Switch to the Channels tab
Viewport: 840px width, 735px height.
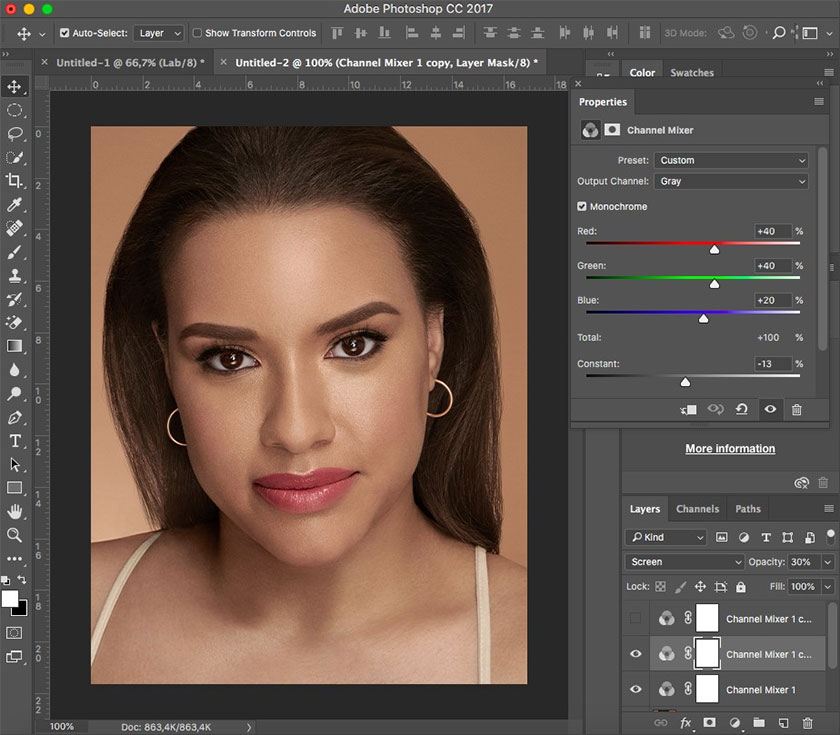tap(697, 509)
